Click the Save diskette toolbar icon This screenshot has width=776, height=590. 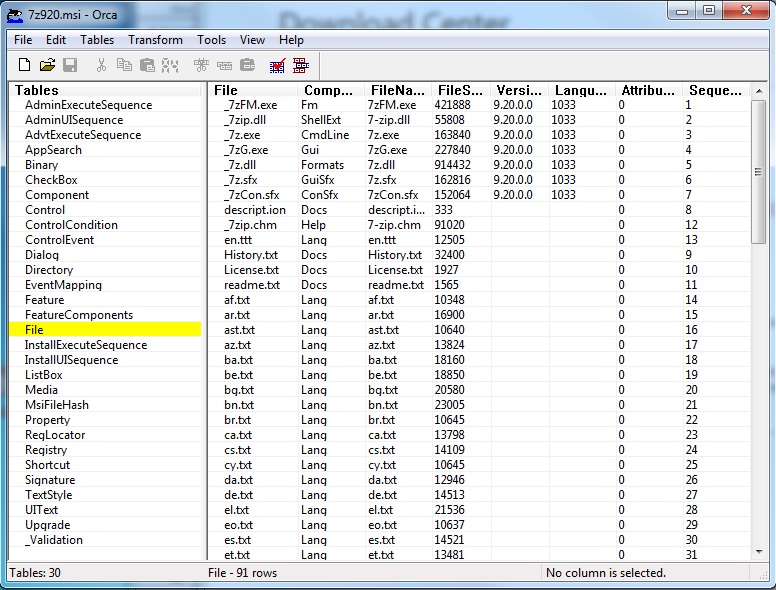[70, 65]
